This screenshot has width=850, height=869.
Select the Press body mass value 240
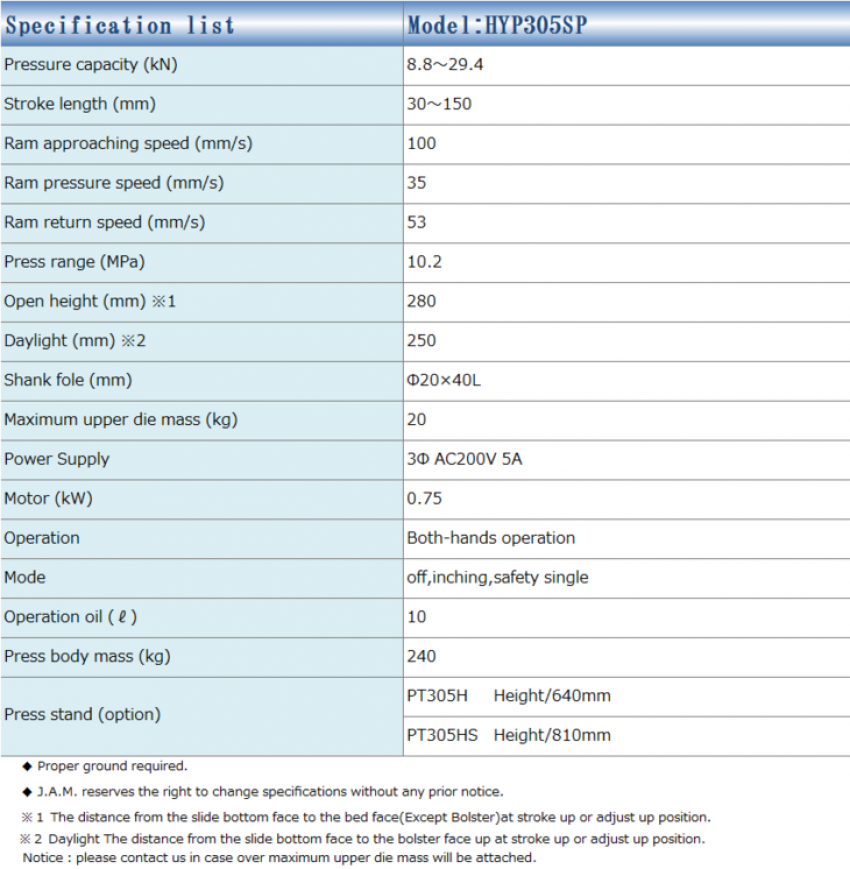click(422, 656)
